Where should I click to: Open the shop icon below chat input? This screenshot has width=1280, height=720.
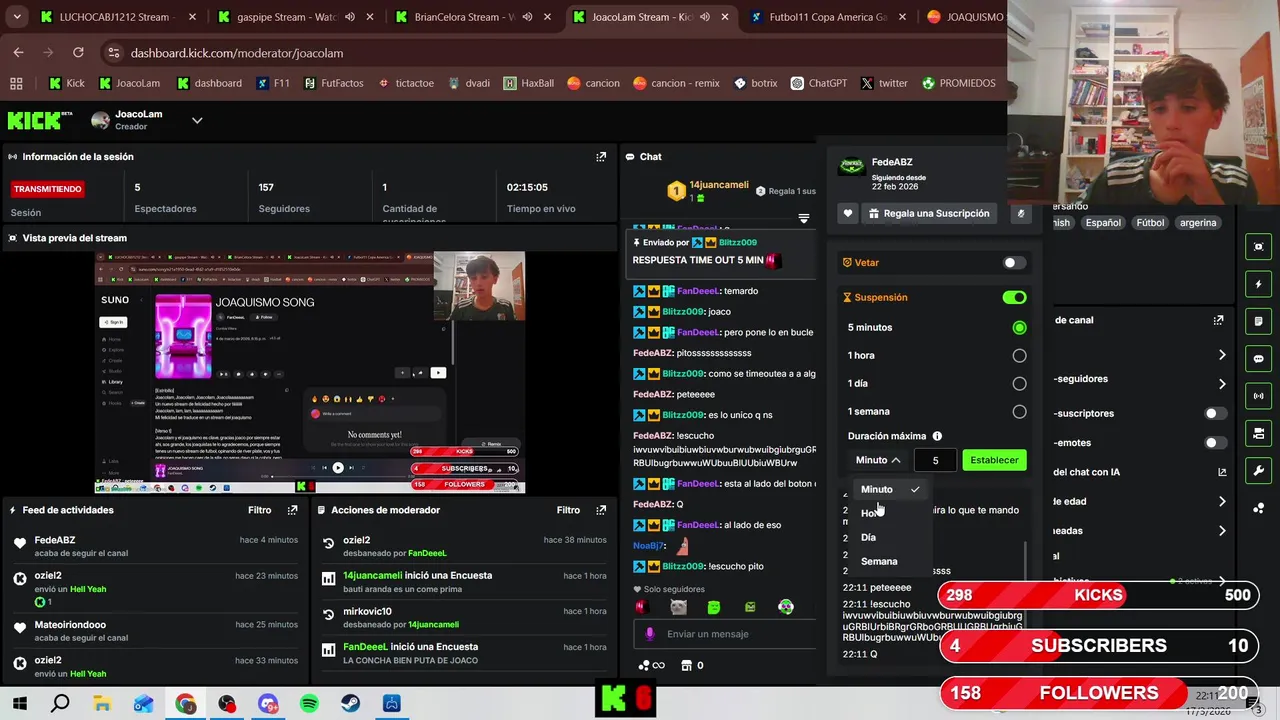(x=686, y=665)
